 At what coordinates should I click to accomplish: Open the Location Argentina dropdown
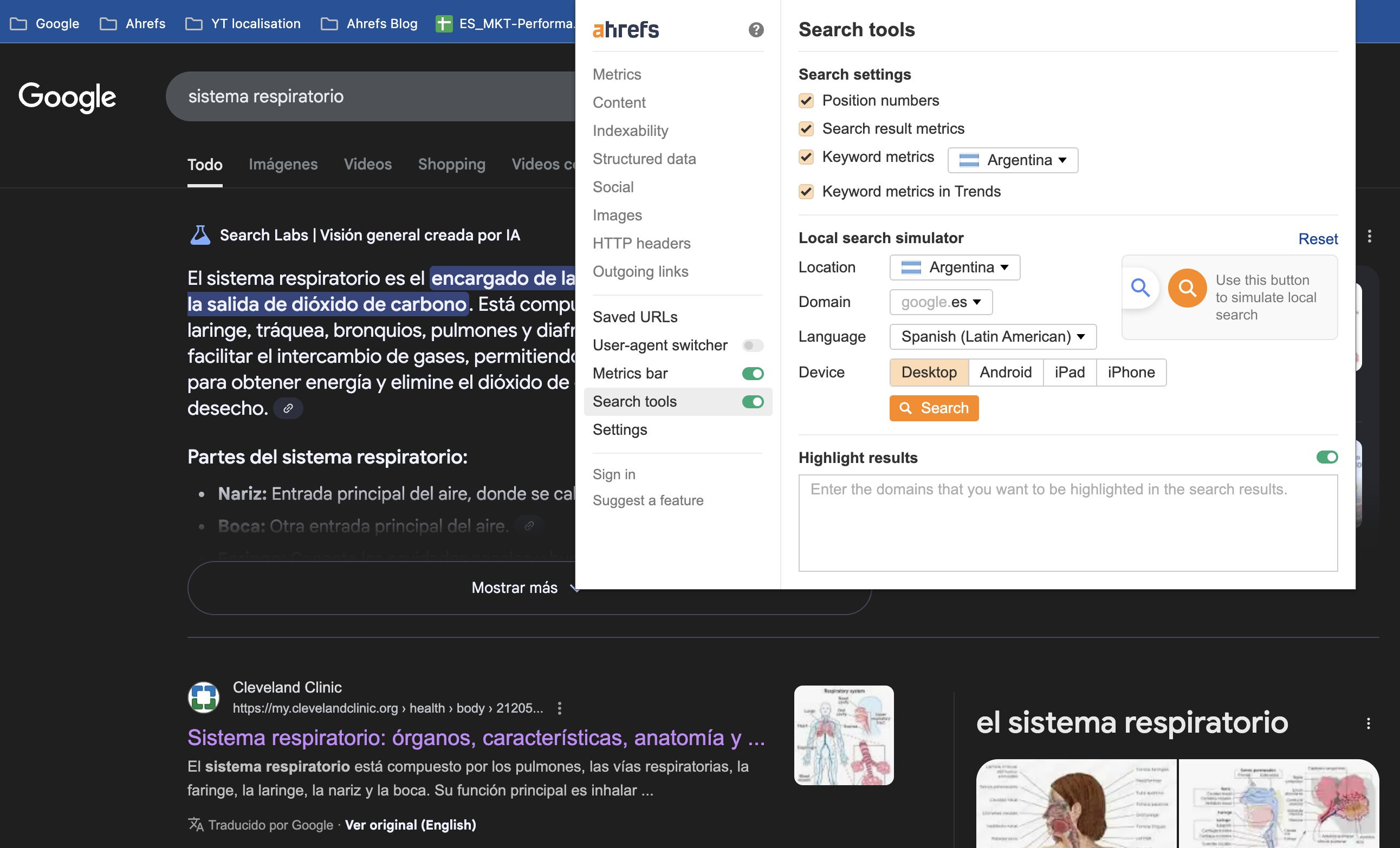955,268
